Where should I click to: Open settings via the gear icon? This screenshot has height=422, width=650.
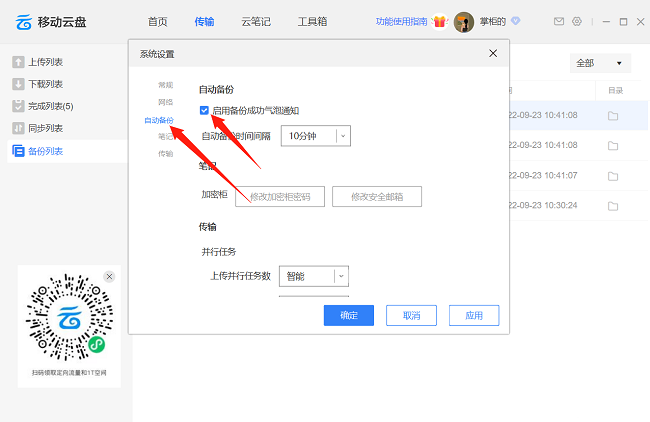pyautogui.click(x=577, y=21)
